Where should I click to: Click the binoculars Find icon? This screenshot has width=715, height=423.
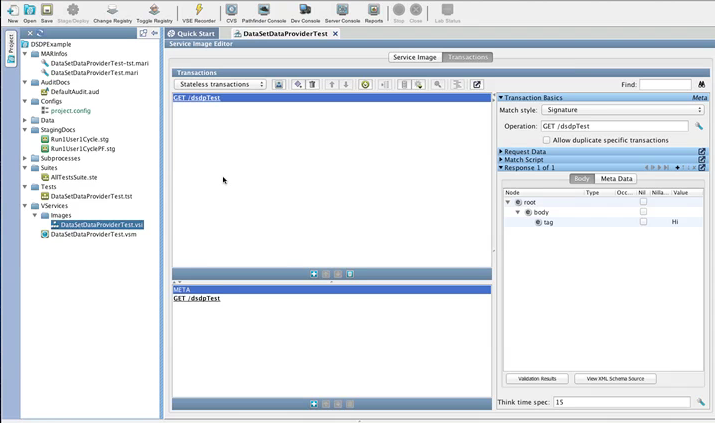coord(702,85)
